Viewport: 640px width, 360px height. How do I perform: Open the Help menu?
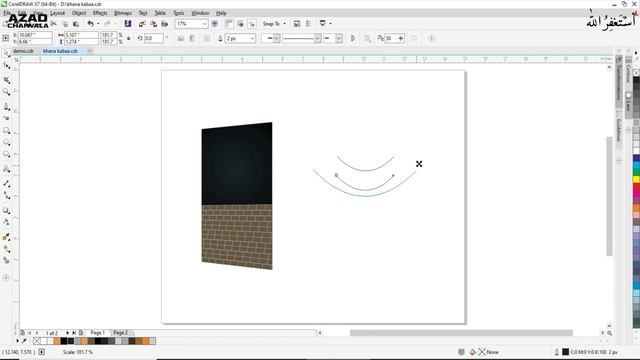tap(221, 13)
